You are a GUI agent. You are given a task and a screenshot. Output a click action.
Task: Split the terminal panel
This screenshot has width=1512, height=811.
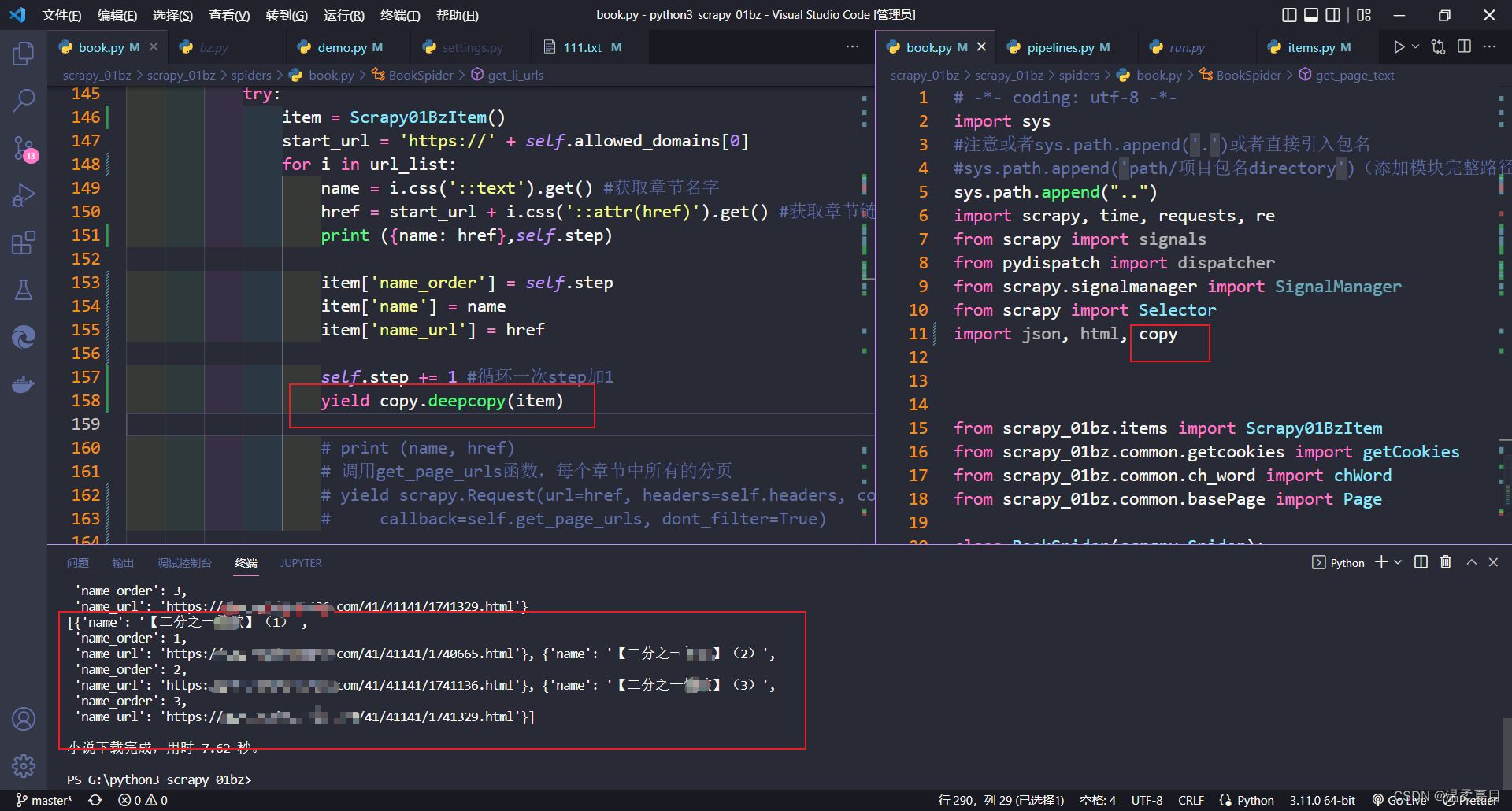point(1421,562)
